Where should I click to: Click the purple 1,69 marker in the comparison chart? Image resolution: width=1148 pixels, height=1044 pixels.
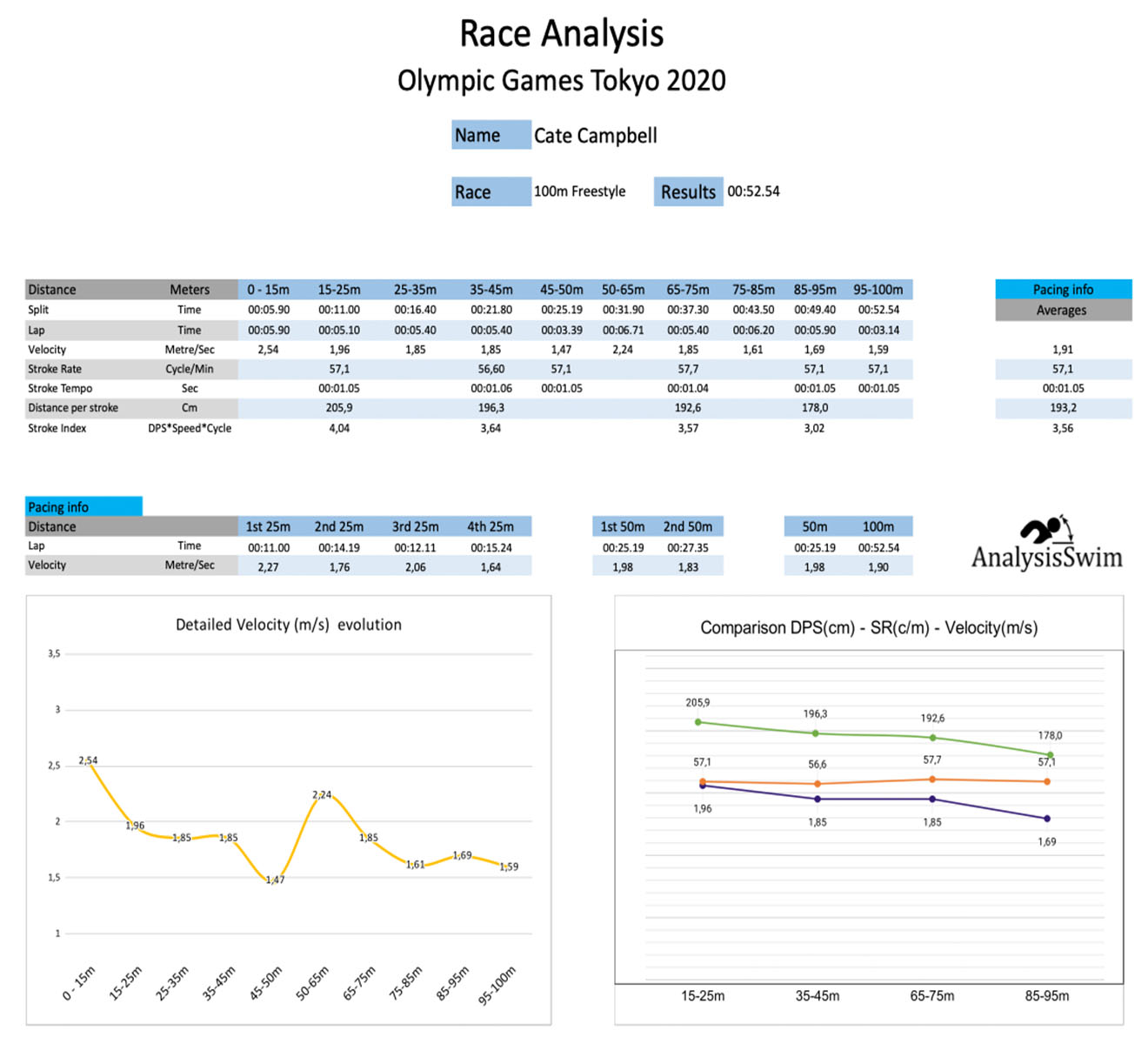click(1047, 819)
